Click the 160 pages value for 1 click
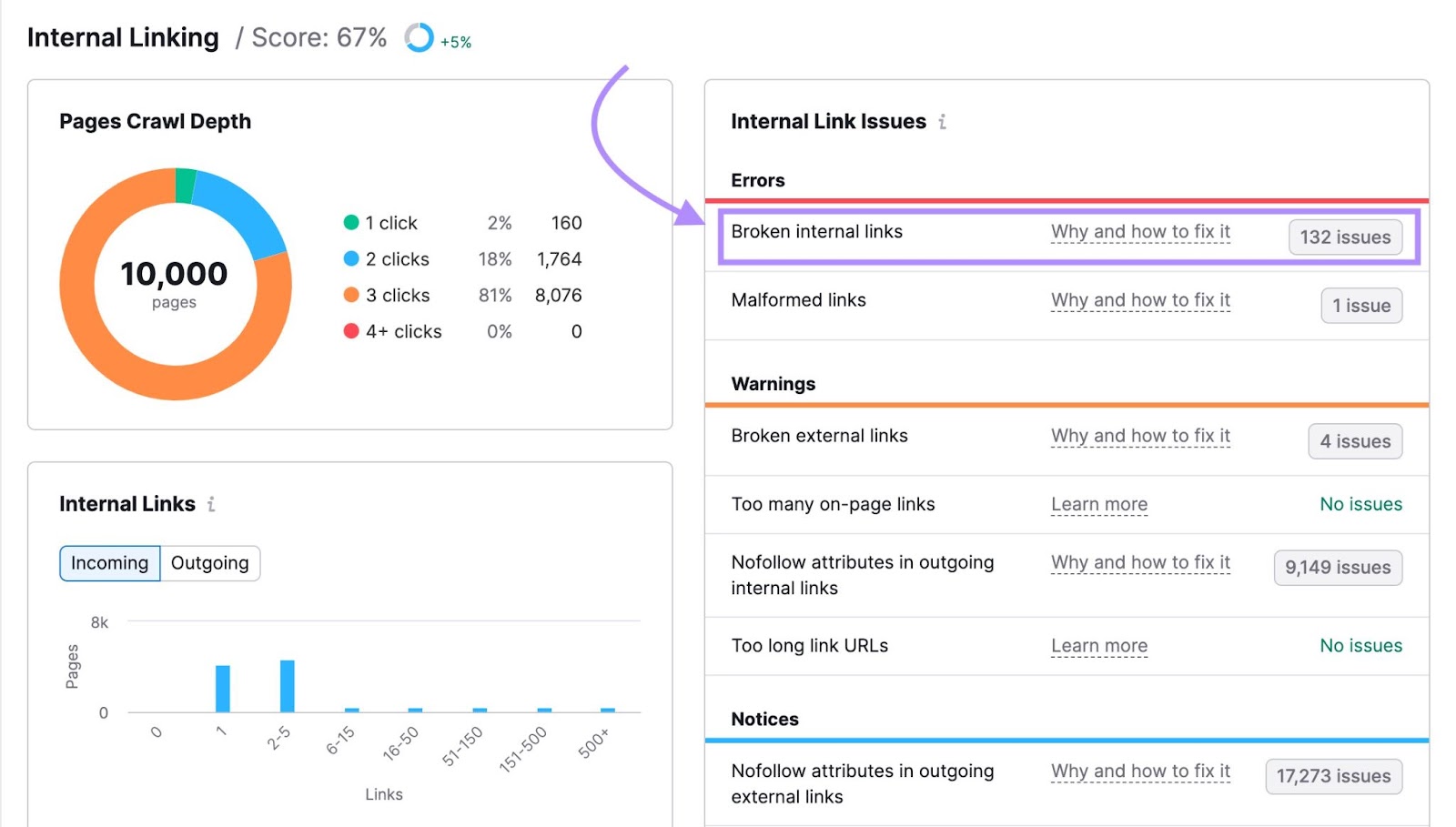The image size is (1456, 827). (566, 223)
